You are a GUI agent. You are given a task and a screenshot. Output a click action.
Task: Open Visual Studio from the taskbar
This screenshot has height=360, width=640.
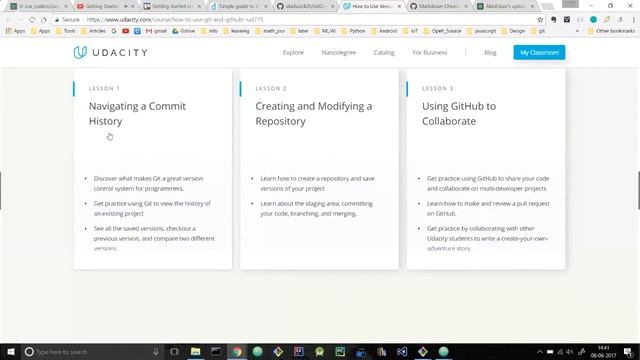[402, 351]
